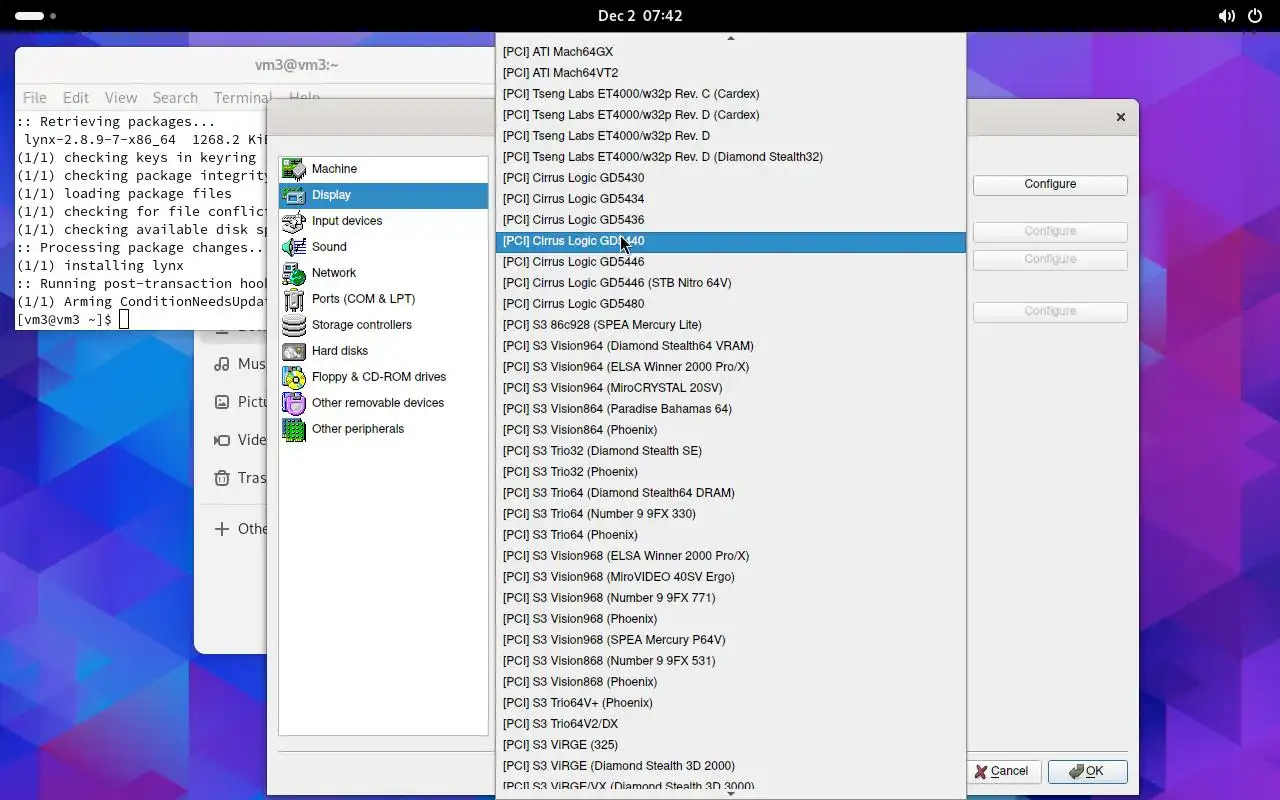1280x800 pixels.
Task: Click the Activities workspace indicator
Action: 35,16
